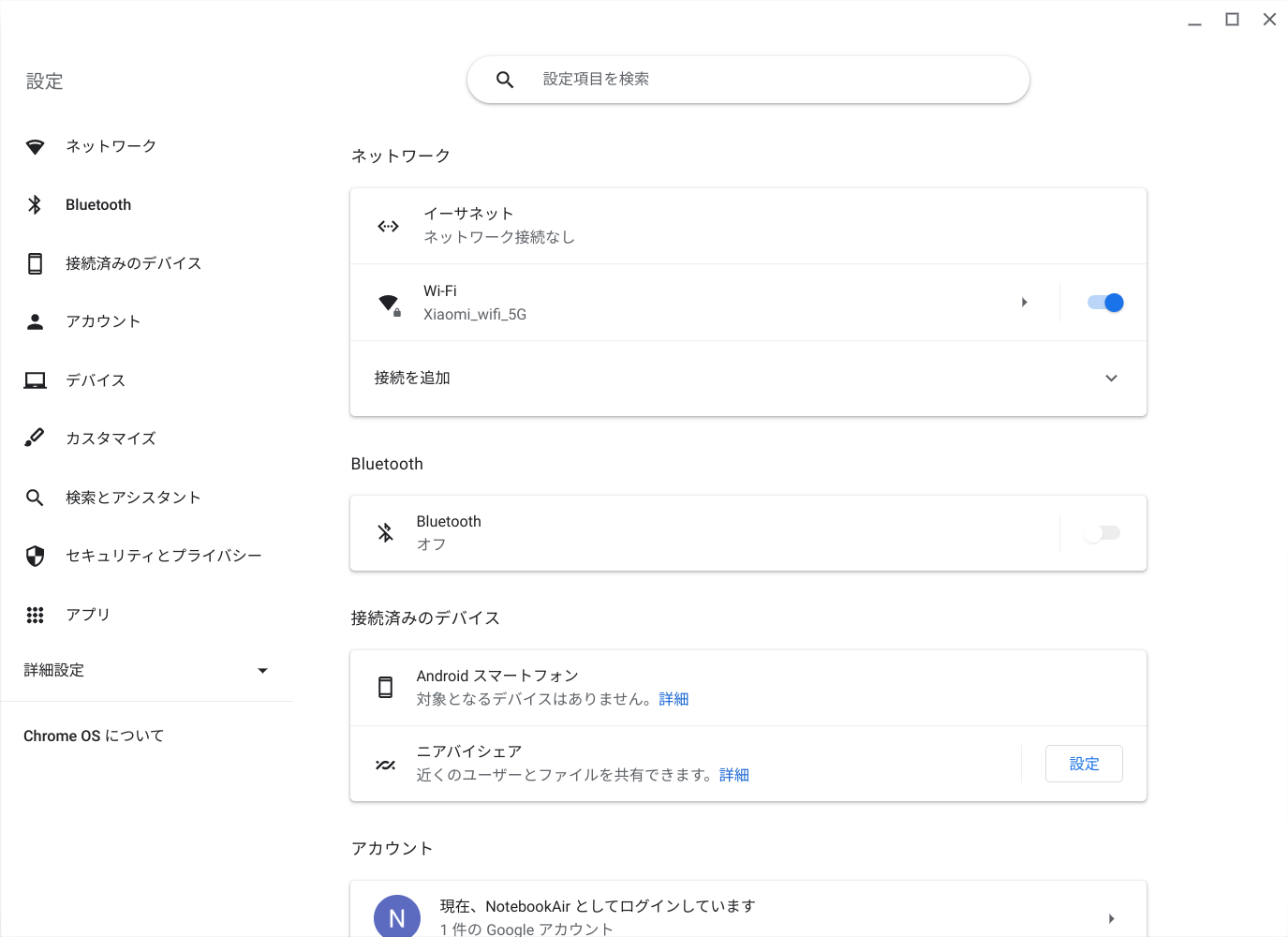Click the search icon in the search bar
The height and width of the screenshot is (937, 1288).
click(x=505, y=80)
